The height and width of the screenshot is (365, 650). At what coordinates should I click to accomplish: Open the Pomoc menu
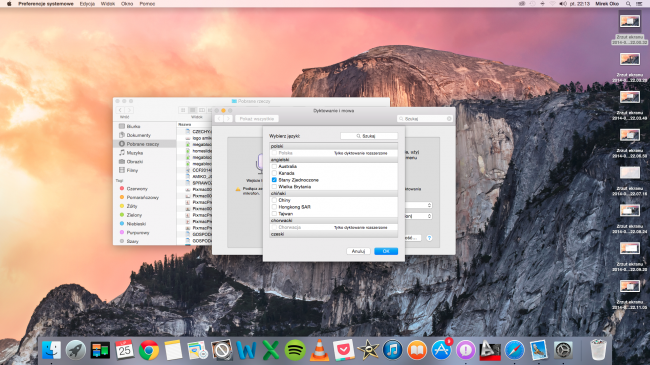point(147,4)
